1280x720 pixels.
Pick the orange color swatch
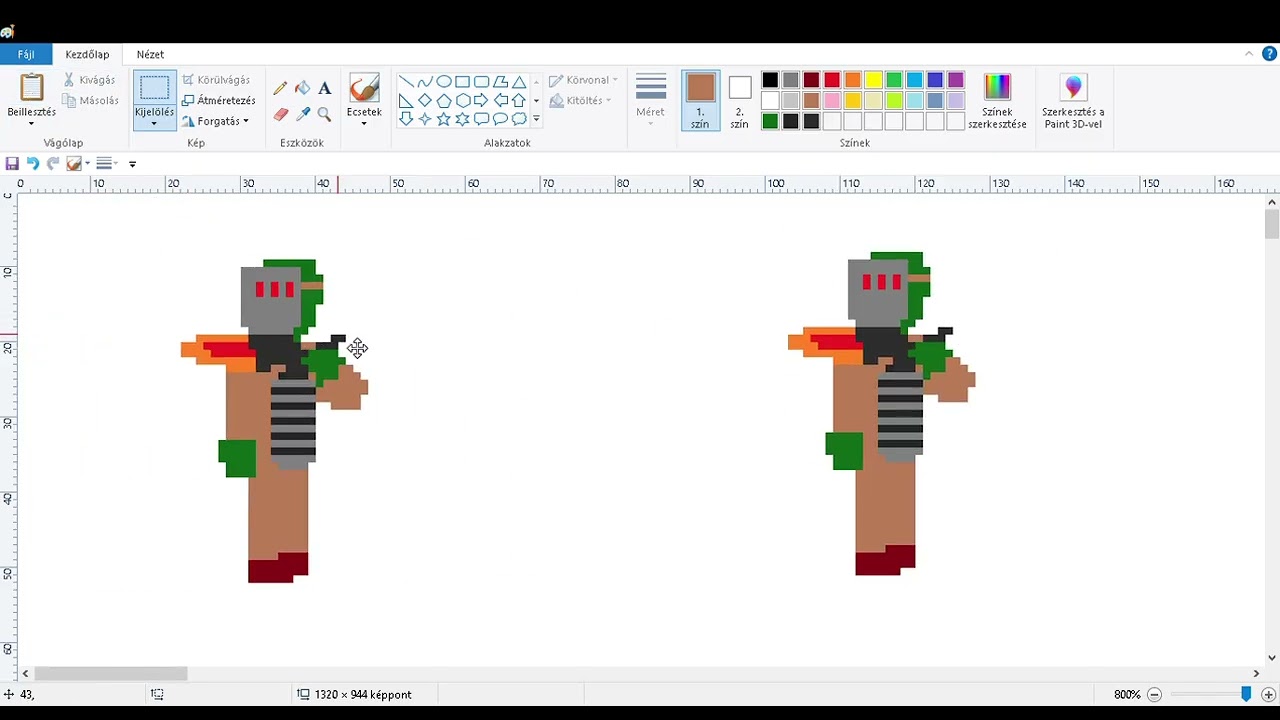coord(852,80)
